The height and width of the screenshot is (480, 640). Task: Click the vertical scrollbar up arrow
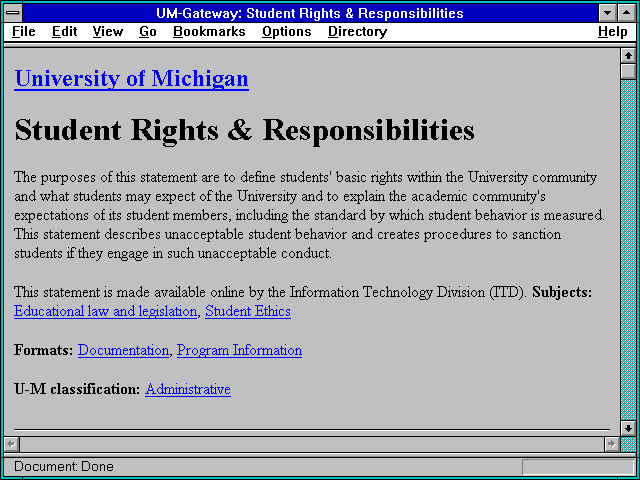pyautogui.click(x=629, y=56)
